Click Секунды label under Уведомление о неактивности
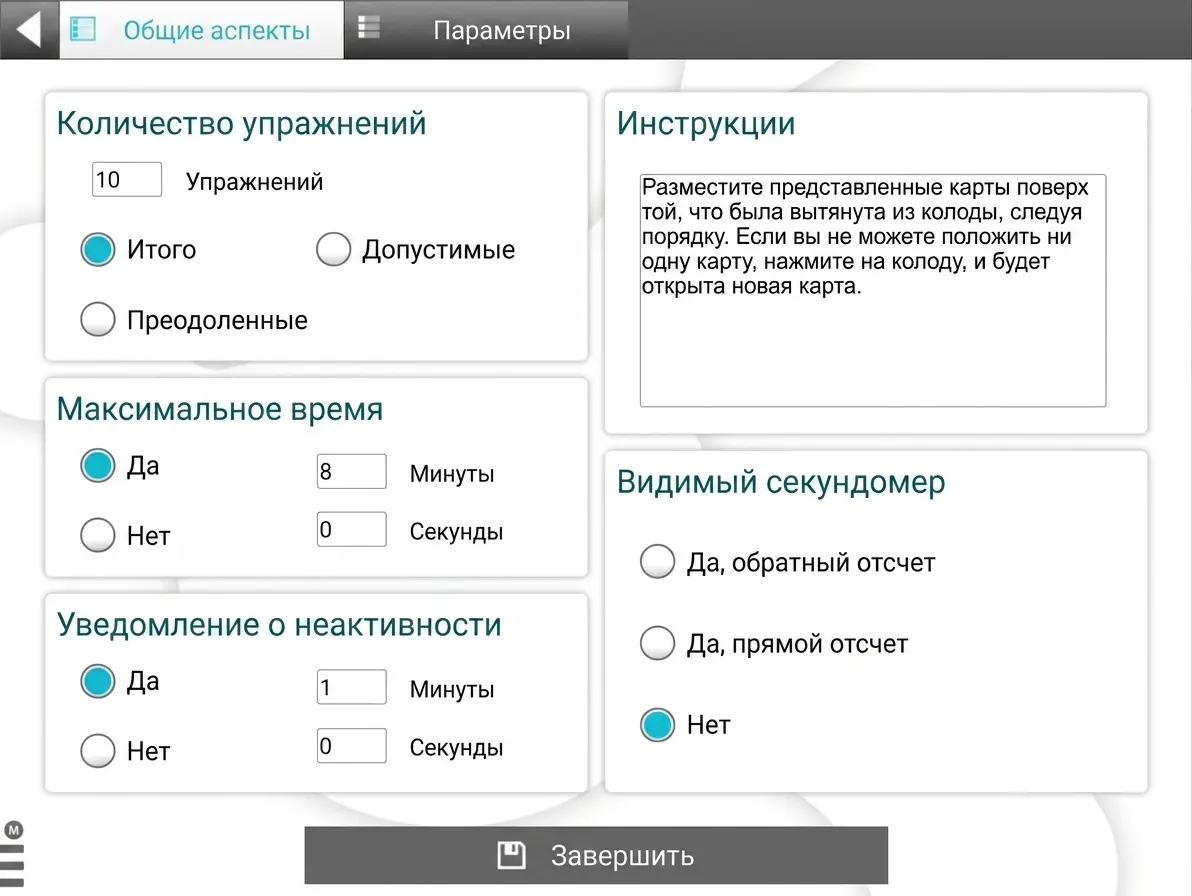The width and height of the screenshot is (1192, 896). 456,748
